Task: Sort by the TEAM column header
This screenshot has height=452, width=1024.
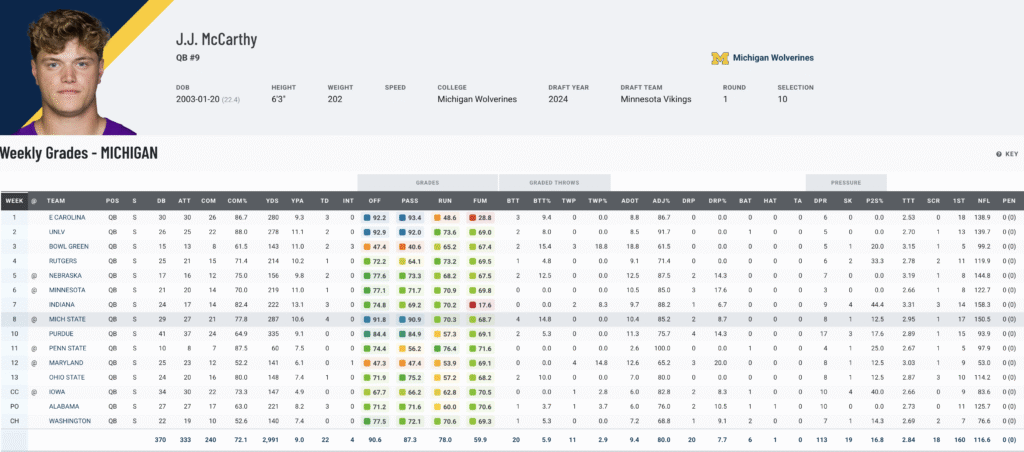Action: coord(56,201)
